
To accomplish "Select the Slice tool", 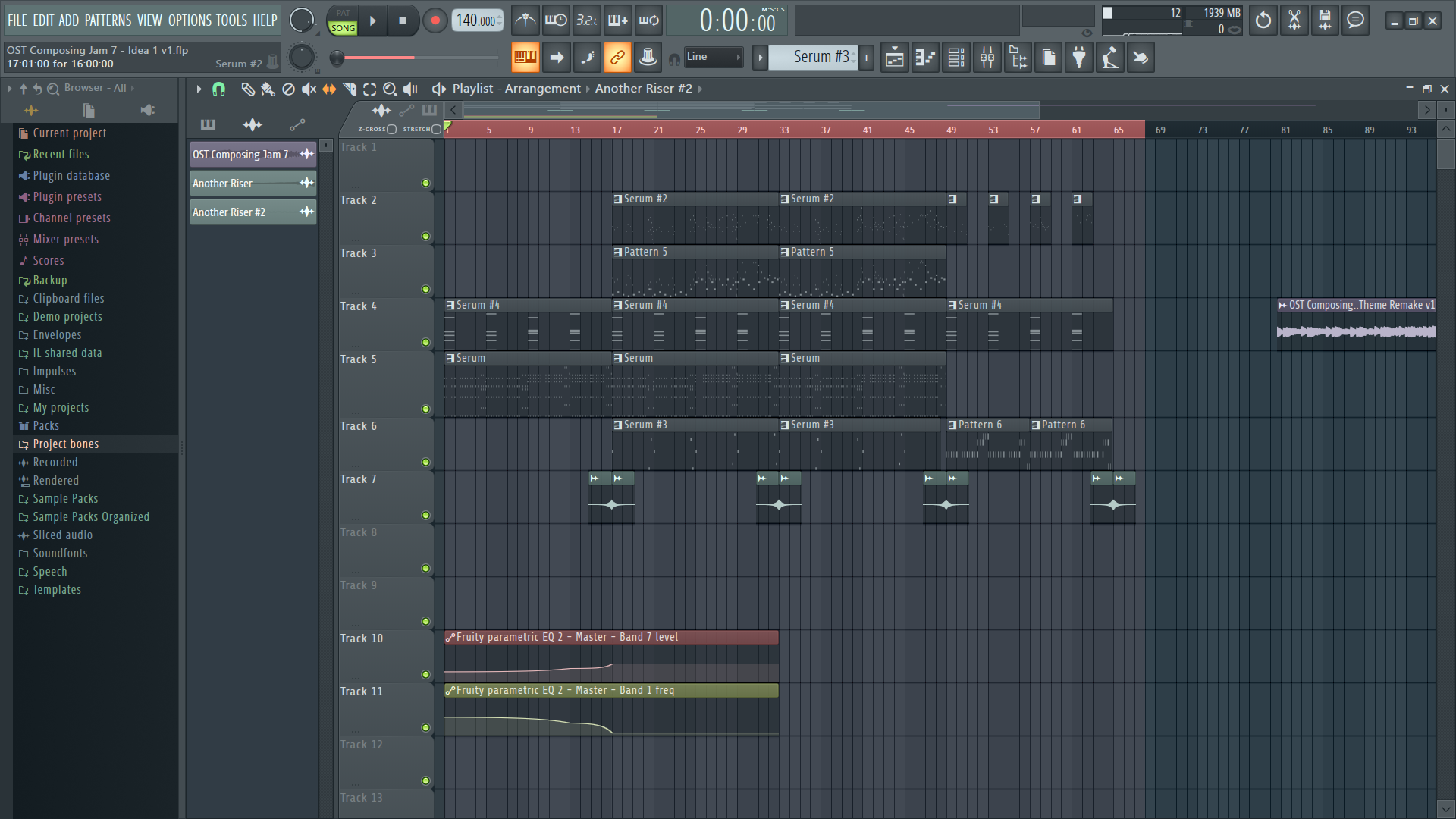I will click(x=350, y=89).
